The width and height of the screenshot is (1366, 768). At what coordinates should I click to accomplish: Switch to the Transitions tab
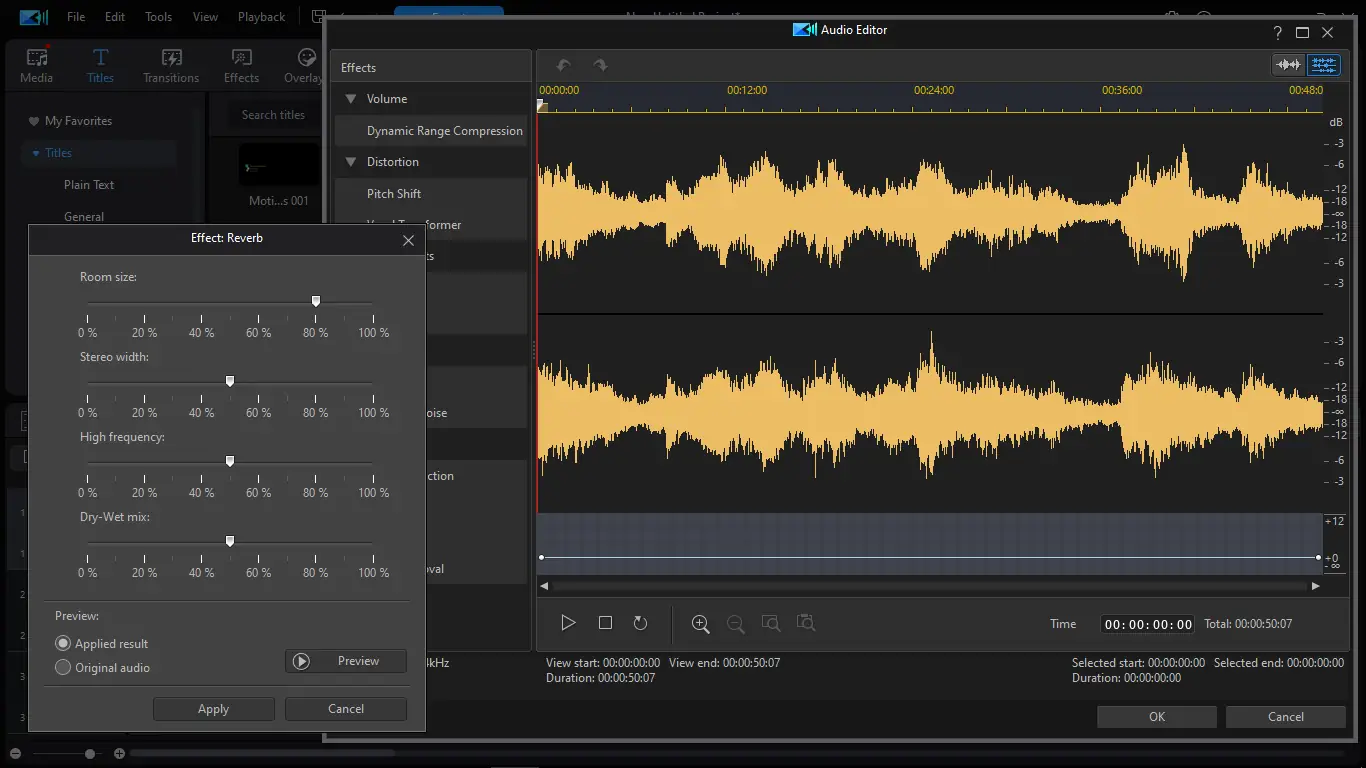(171, 65)
